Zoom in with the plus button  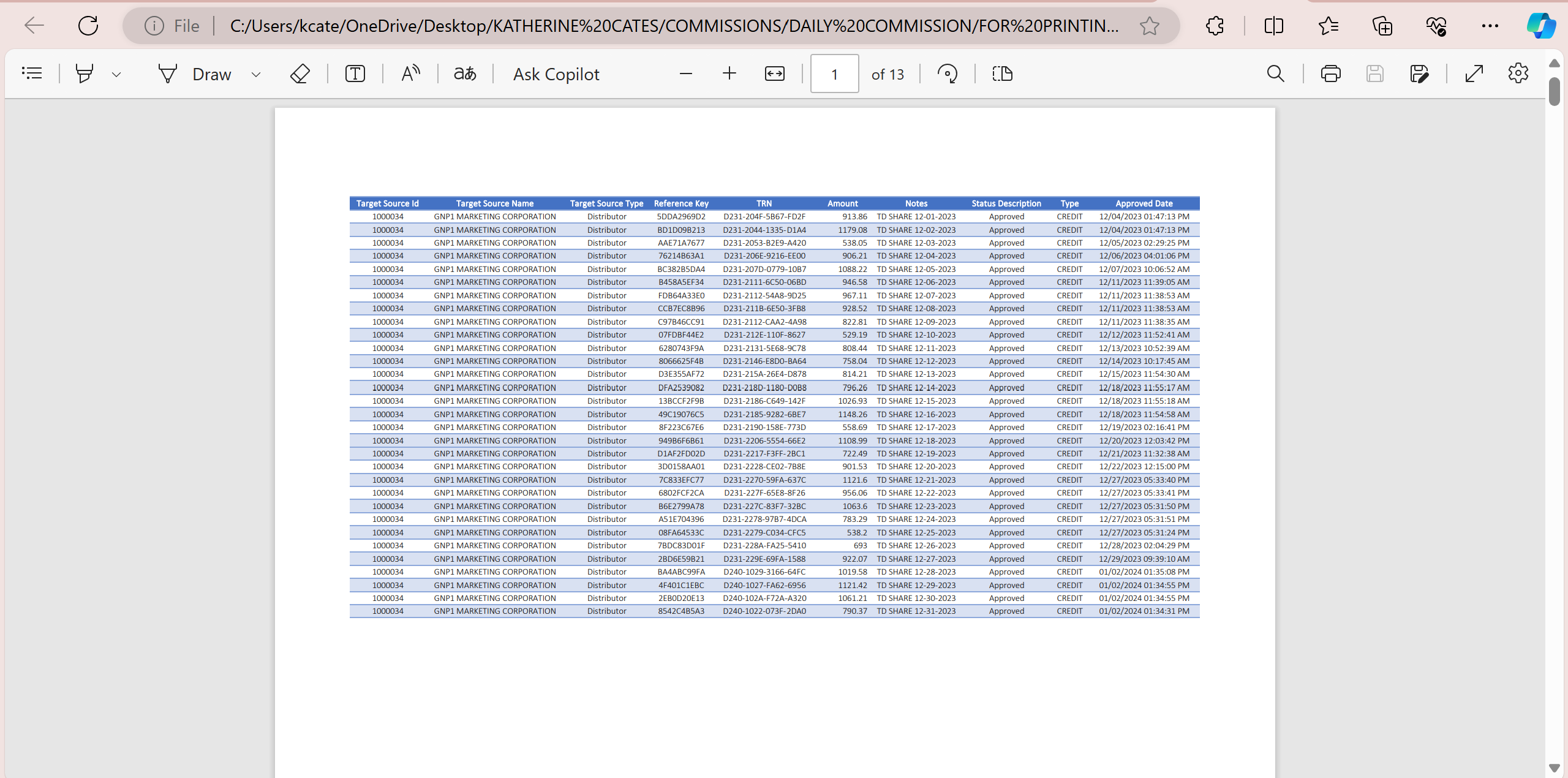click(x=729, y=74)
